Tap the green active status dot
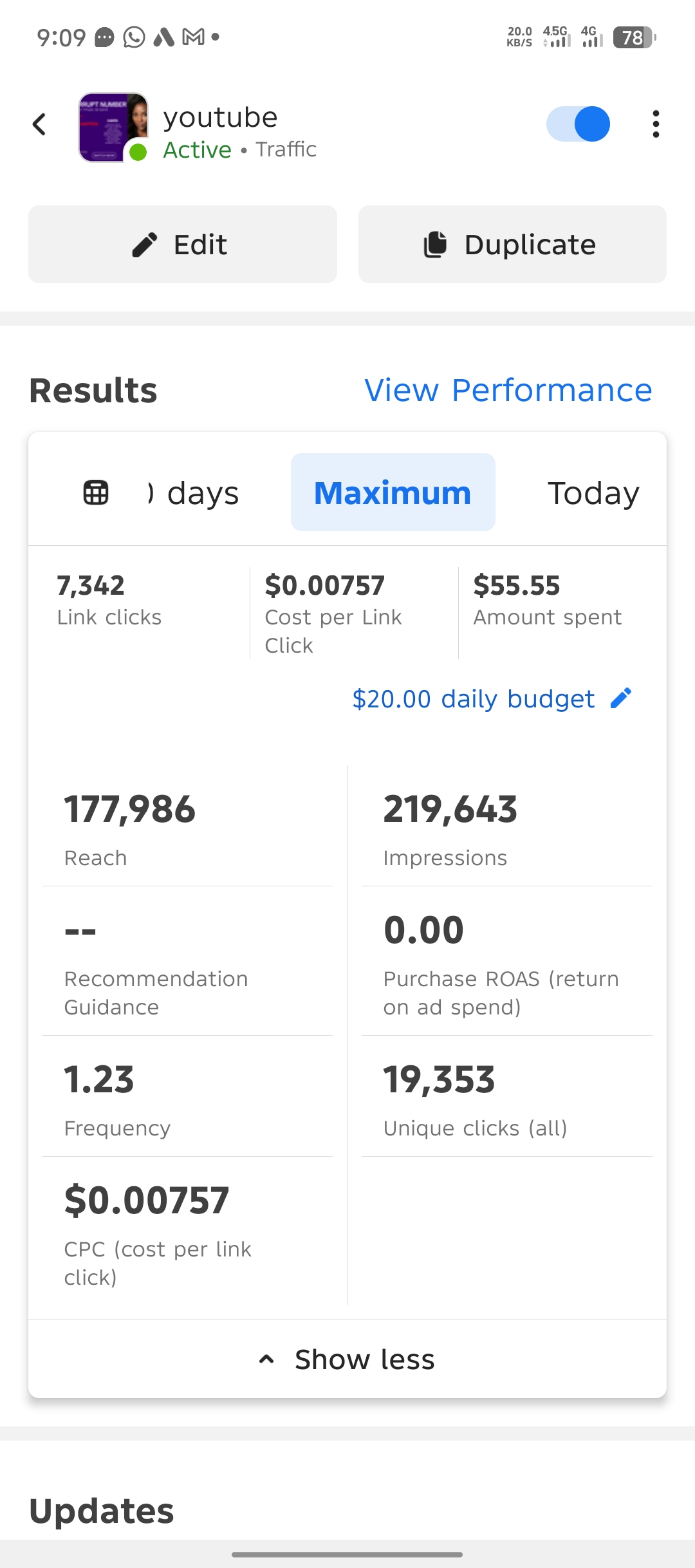This screenshot has width=695, height=1568. click(x=138, y=153)
